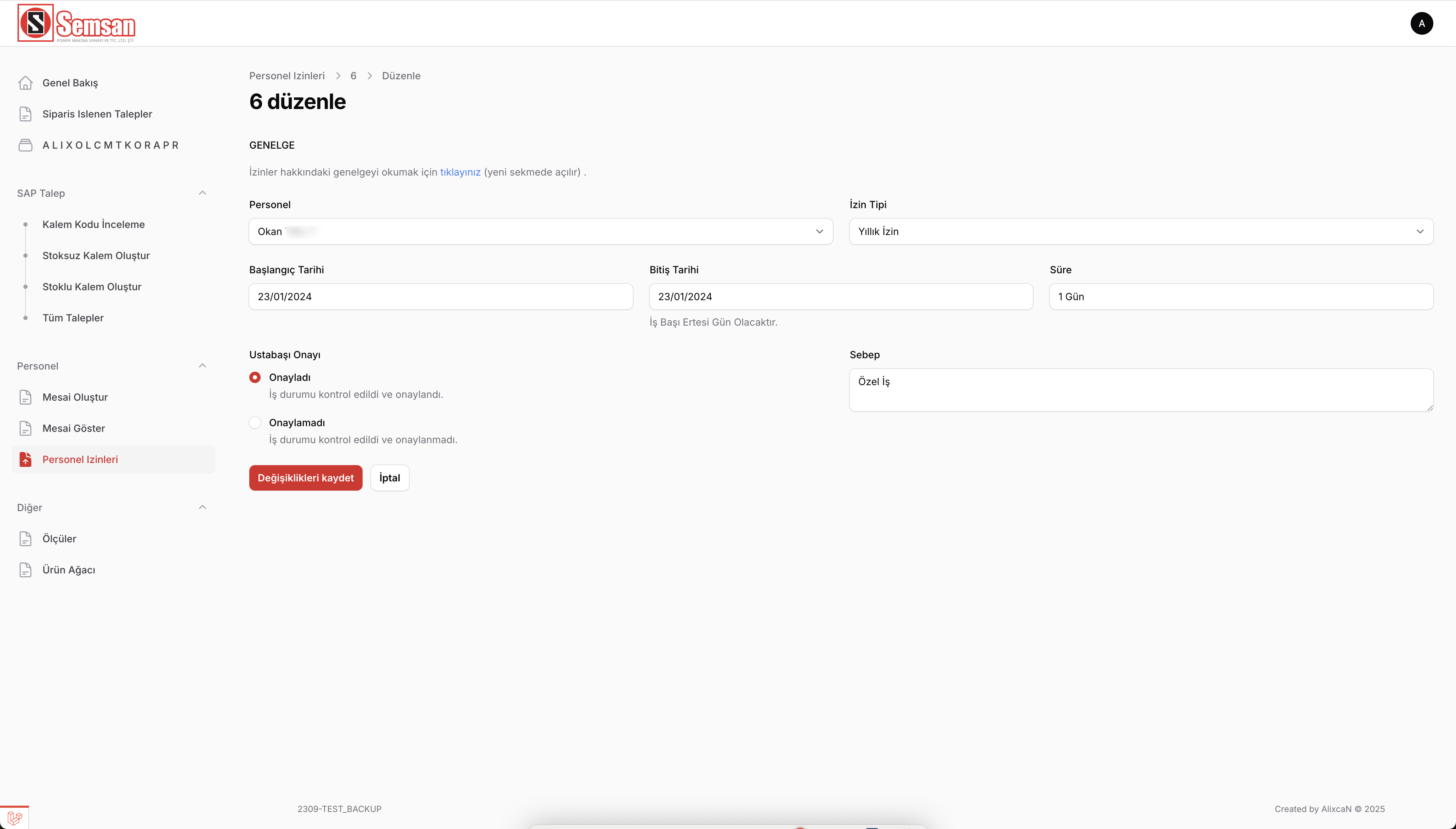Click the Değişiklikleri kaydet button
The height and width of the screenshot is (829, 1456).
pyautogui.click(x=305, y=478)
